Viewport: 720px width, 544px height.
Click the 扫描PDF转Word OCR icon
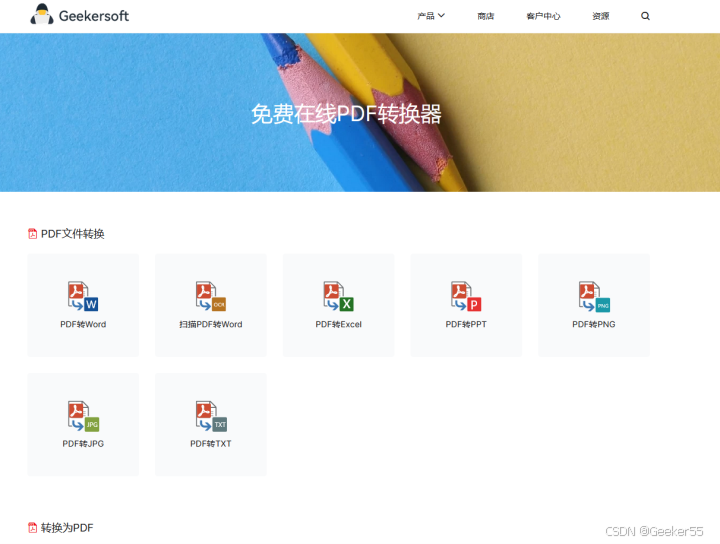pos(211,297)
